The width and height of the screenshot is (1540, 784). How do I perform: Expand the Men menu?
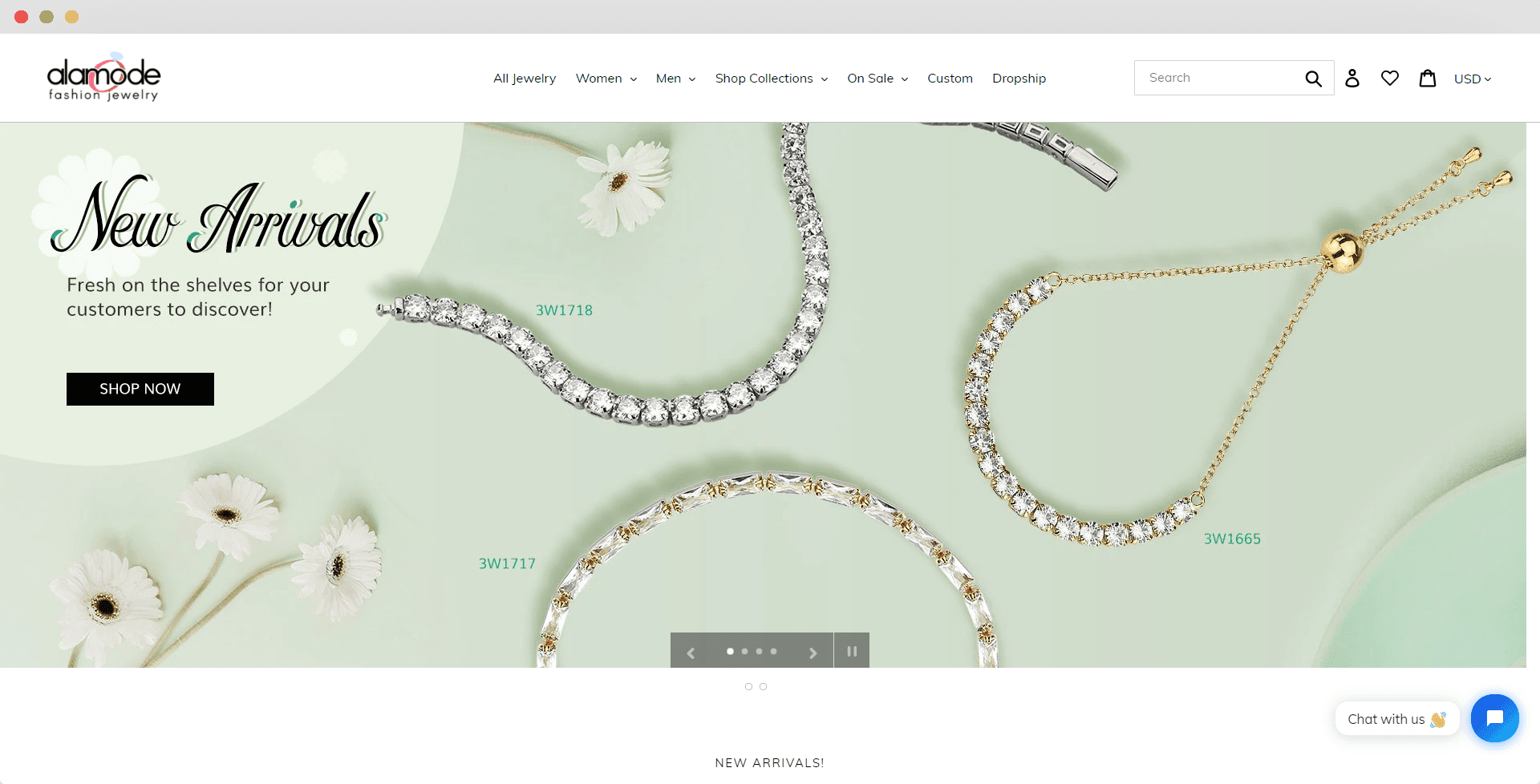pyautogui.click(x=675, y=79)
